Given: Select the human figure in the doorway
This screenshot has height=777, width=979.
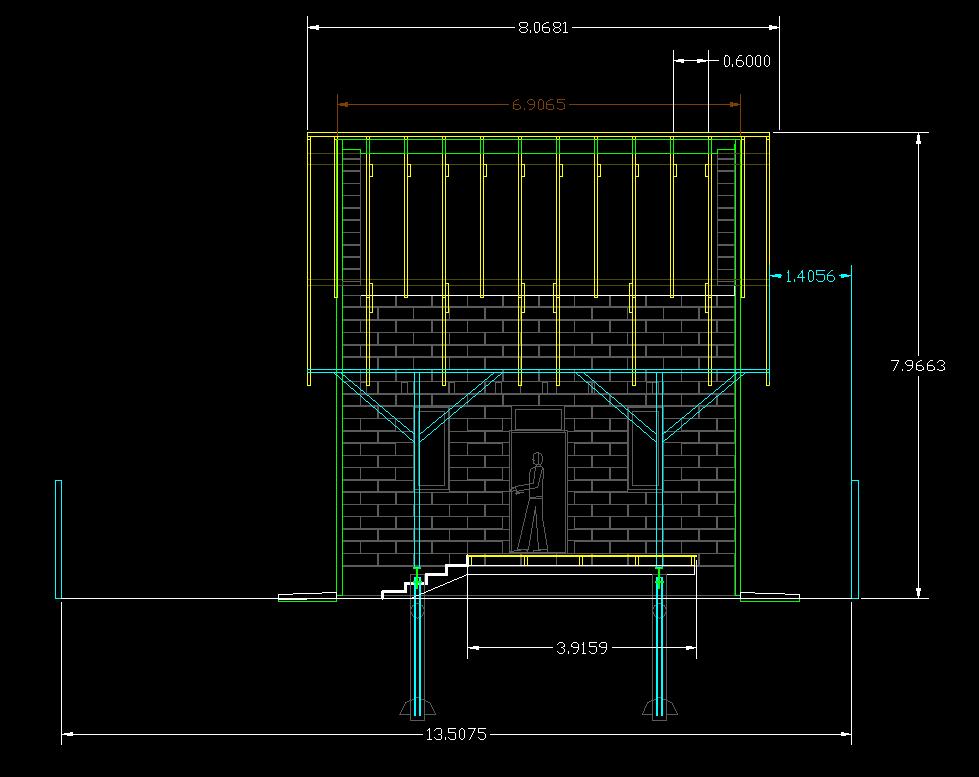Looking at the screenshot, I should tap(531, 502).
